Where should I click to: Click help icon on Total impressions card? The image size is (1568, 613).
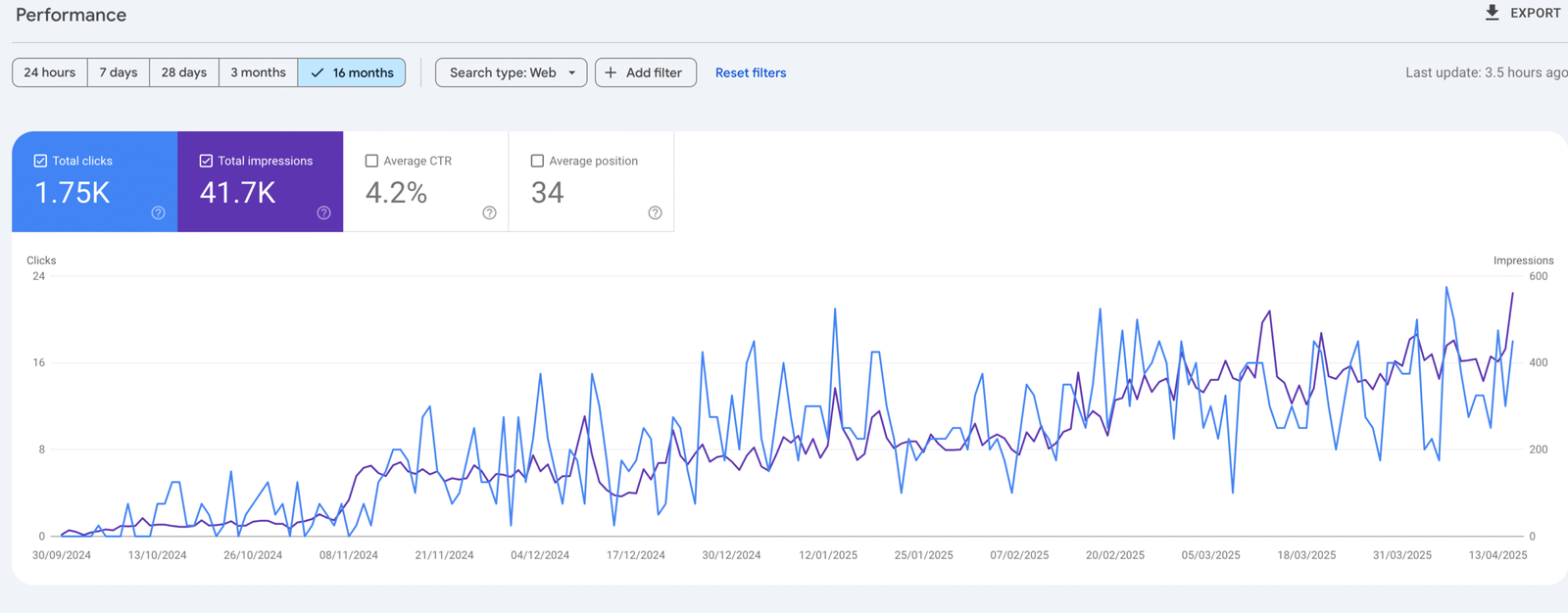323,212
